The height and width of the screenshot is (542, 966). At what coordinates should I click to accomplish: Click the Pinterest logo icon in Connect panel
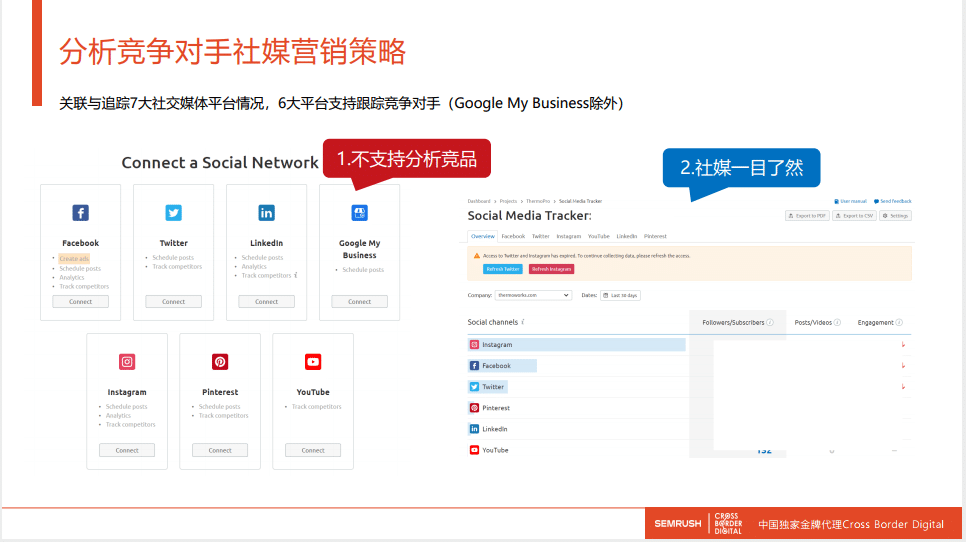coord(220,362)
